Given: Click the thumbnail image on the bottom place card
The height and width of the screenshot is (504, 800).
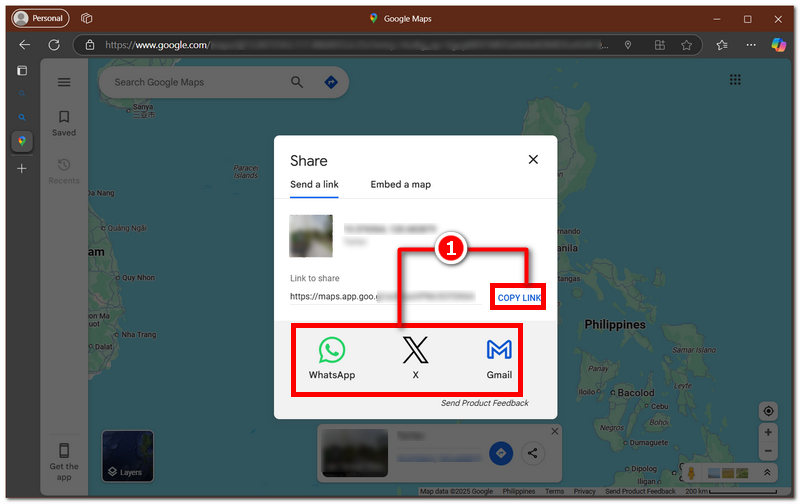Looking at the screenshot, I should pyautogui.click(x=355, y=453).
